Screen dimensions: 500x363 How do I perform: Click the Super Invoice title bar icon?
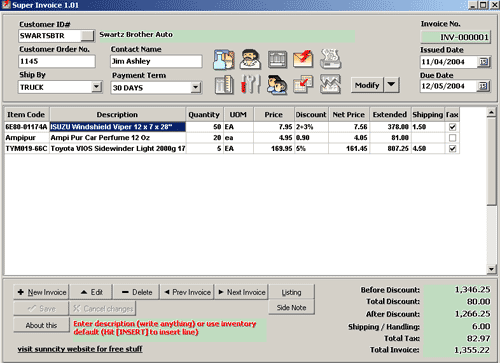pos(5,5)
